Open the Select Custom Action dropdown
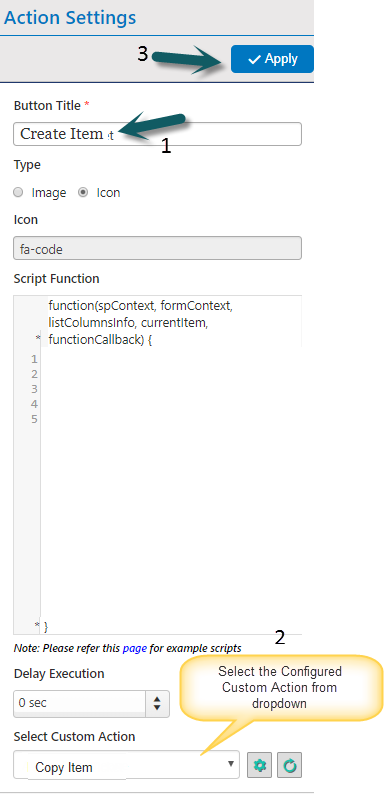 tap(126, 765)
